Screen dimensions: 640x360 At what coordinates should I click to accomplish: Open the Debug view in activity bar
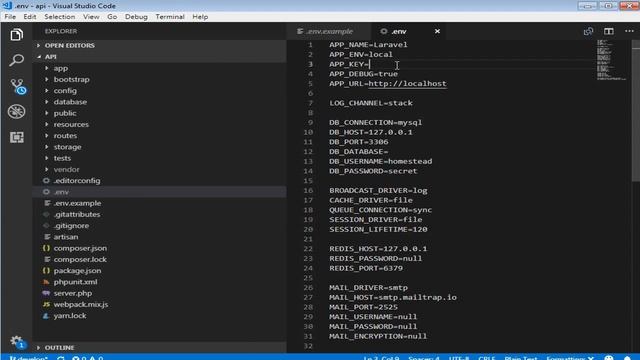[16, 111]
